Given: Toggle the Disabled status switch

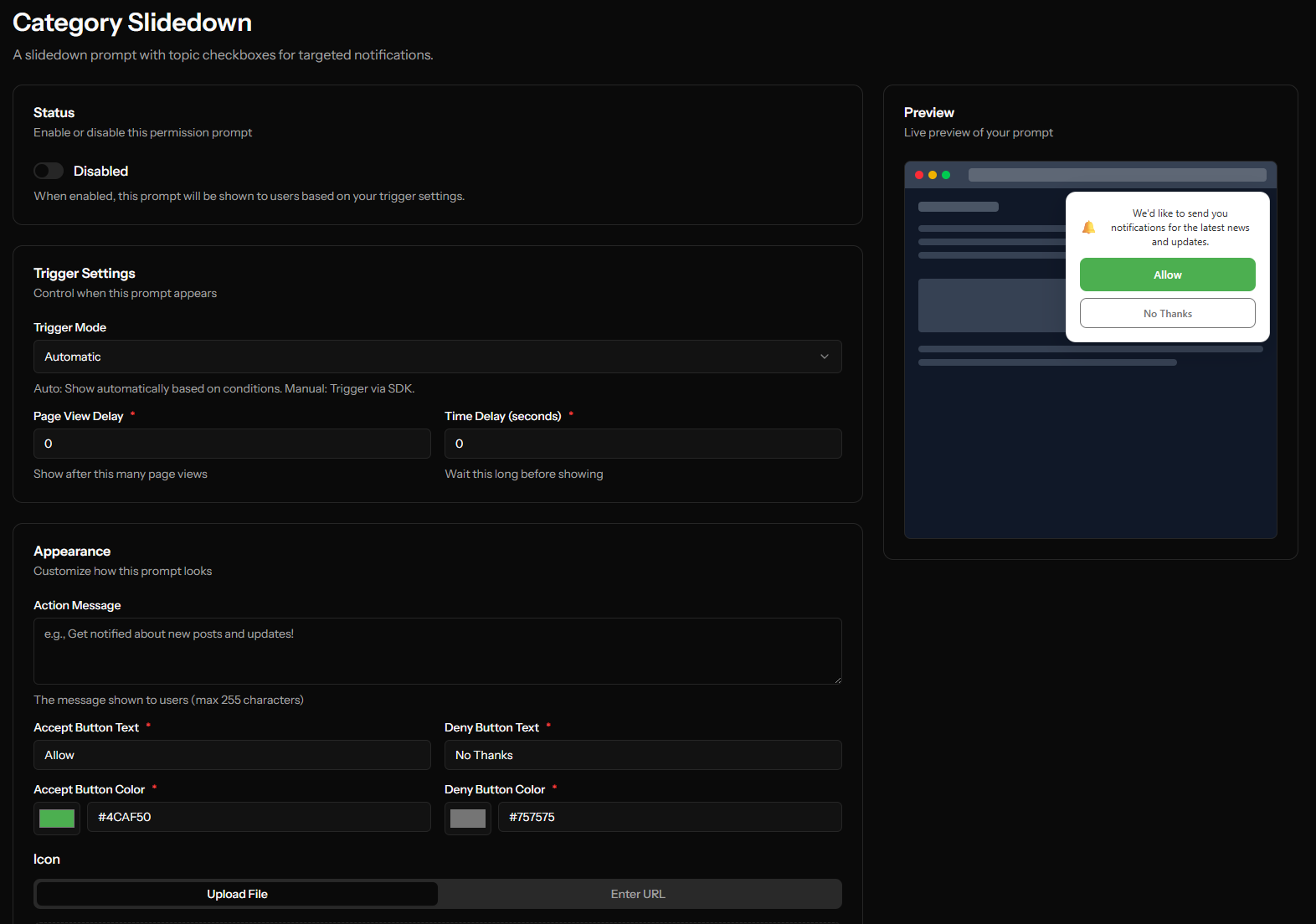Looking at the screenshot, I should click(x=49, y=171).
